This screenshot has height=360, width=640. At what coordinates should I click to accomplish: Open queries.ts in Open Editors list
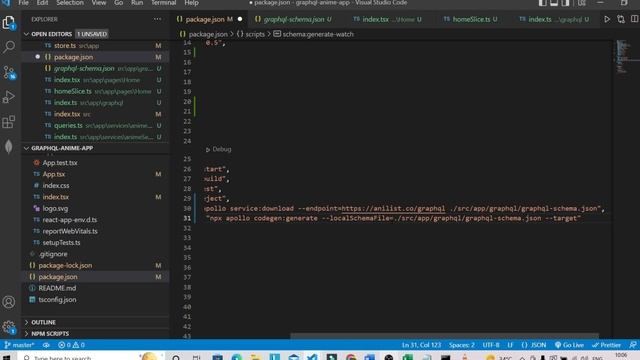[x=96, y=126]
